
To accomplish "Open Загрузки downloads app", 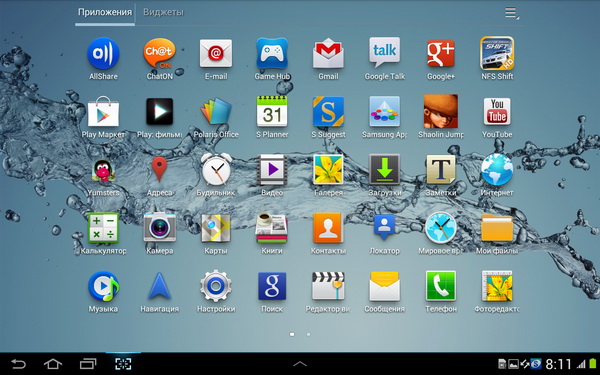I will pos(385,170).
